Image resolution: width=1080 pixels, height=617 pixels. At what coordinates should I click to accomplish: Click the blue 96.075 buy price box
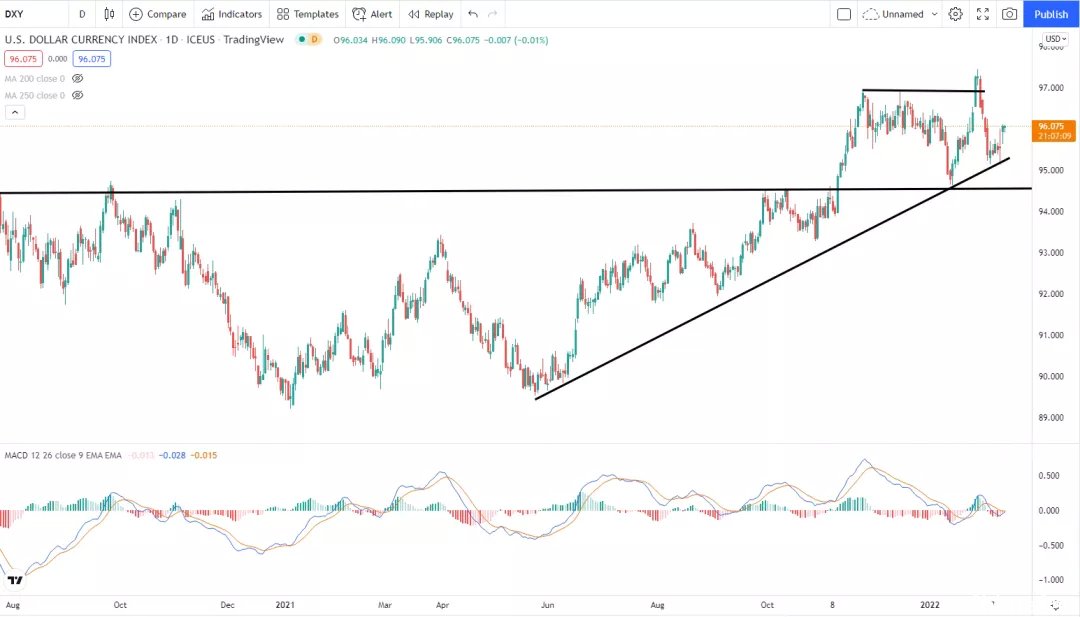coord(92,59)
